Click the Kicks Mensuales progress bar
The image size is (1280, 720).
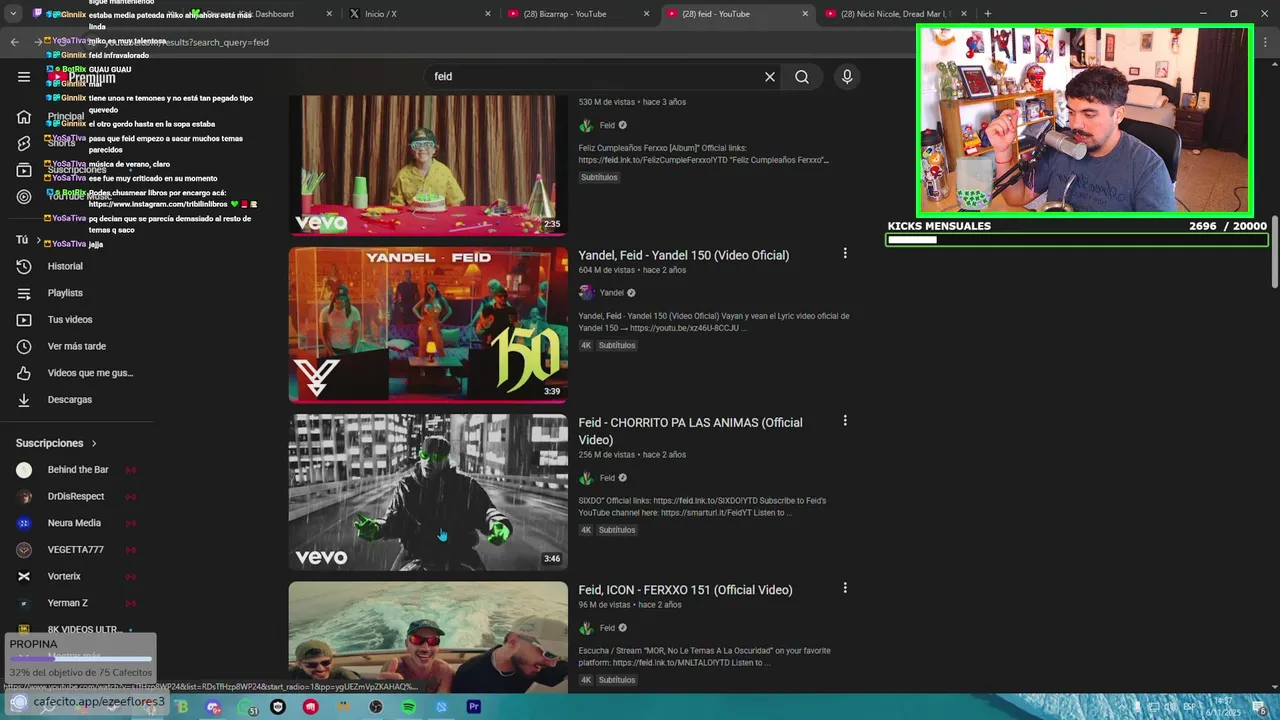click(1077, 240)
